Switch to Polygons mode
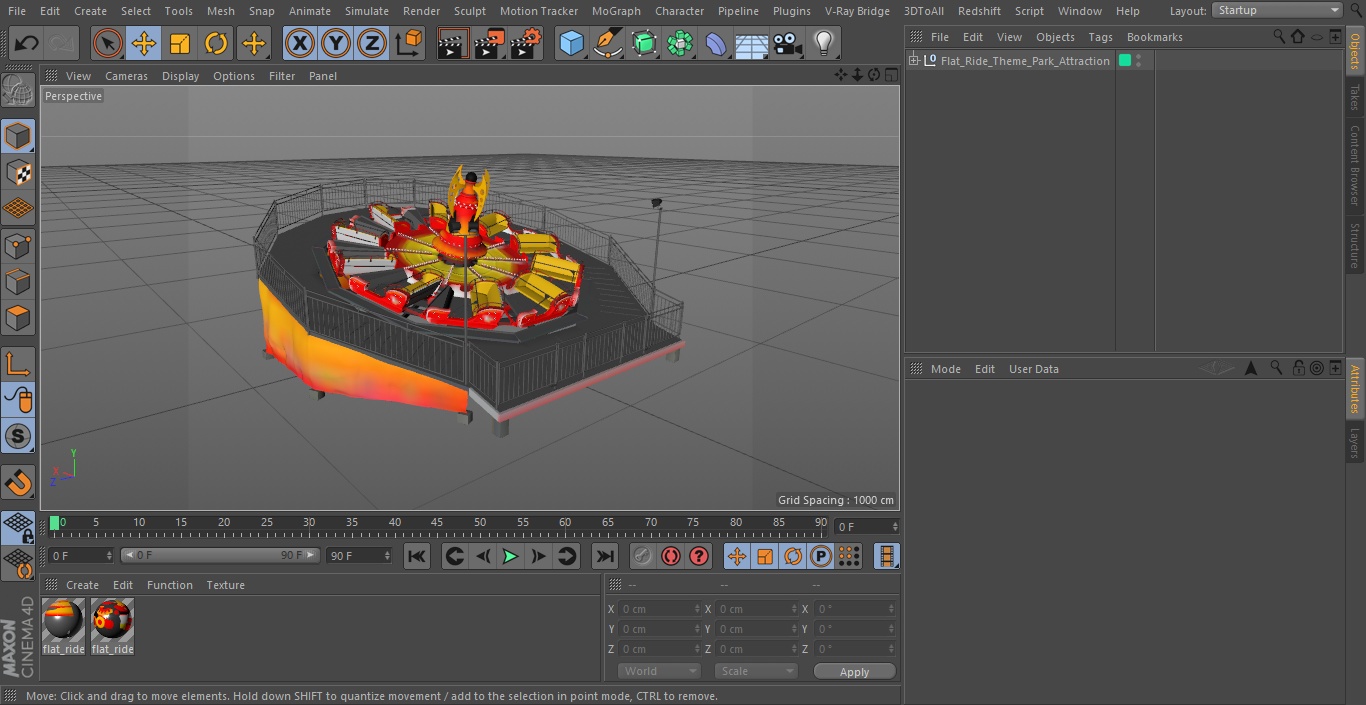This screenshot has height=705, width=1366. 18,319
